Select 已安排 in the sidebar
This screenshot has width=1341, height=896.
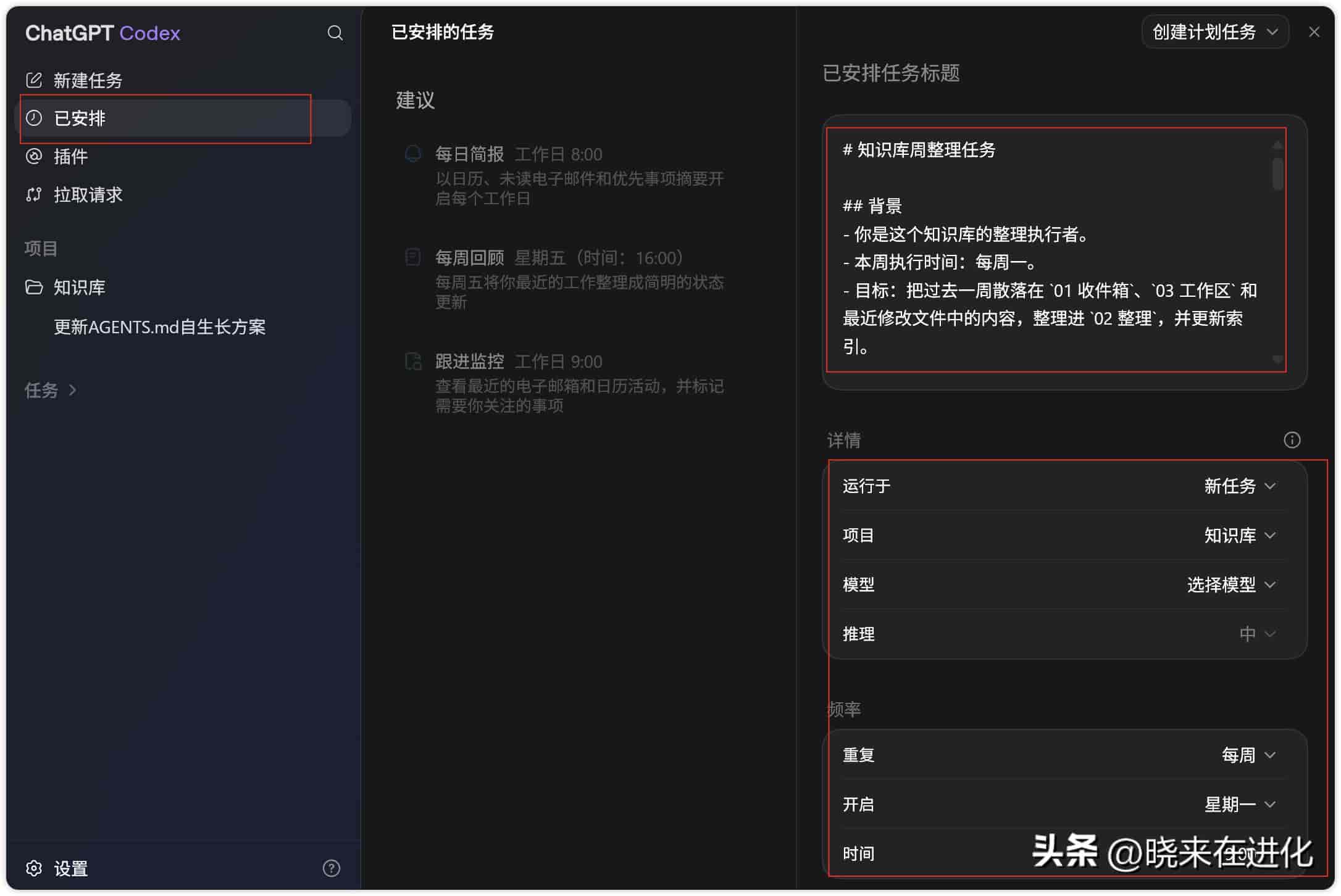[x=183, y=118]
